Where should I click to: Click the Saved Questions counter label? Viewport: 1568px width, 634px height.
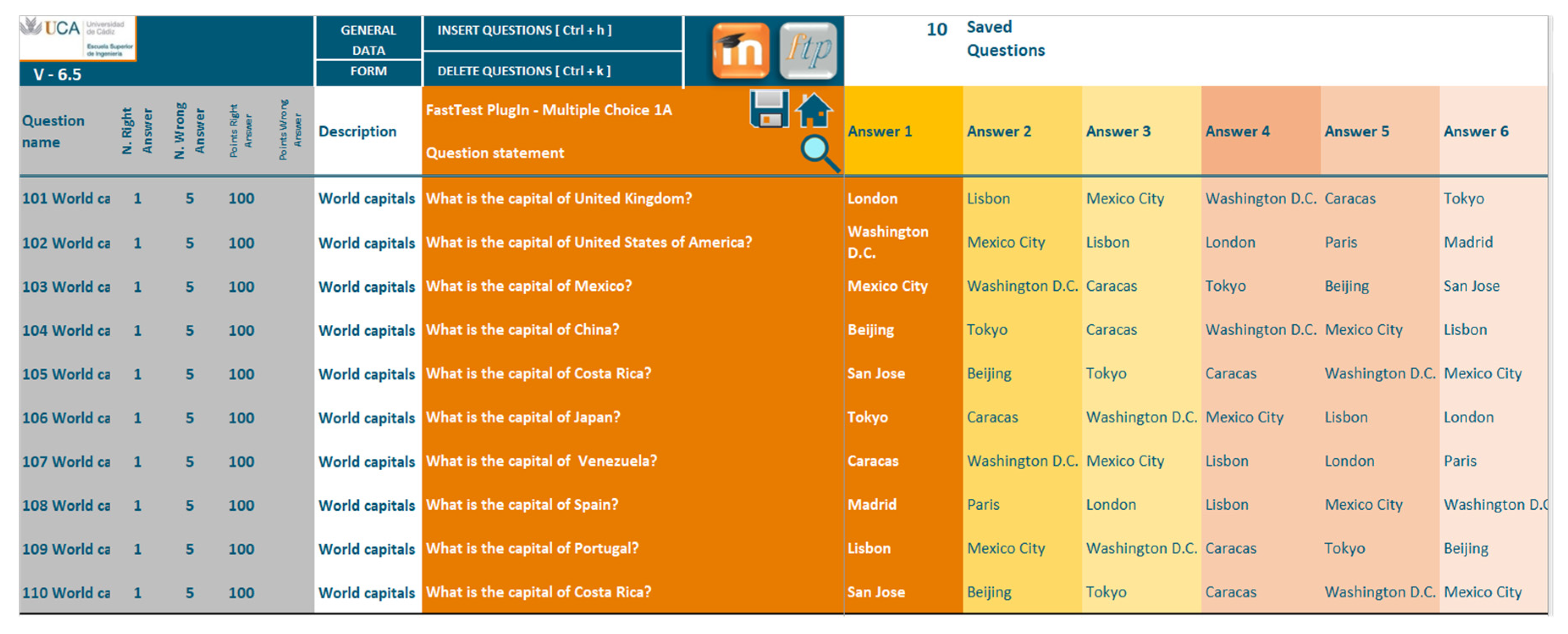(x=1005, y=39)
